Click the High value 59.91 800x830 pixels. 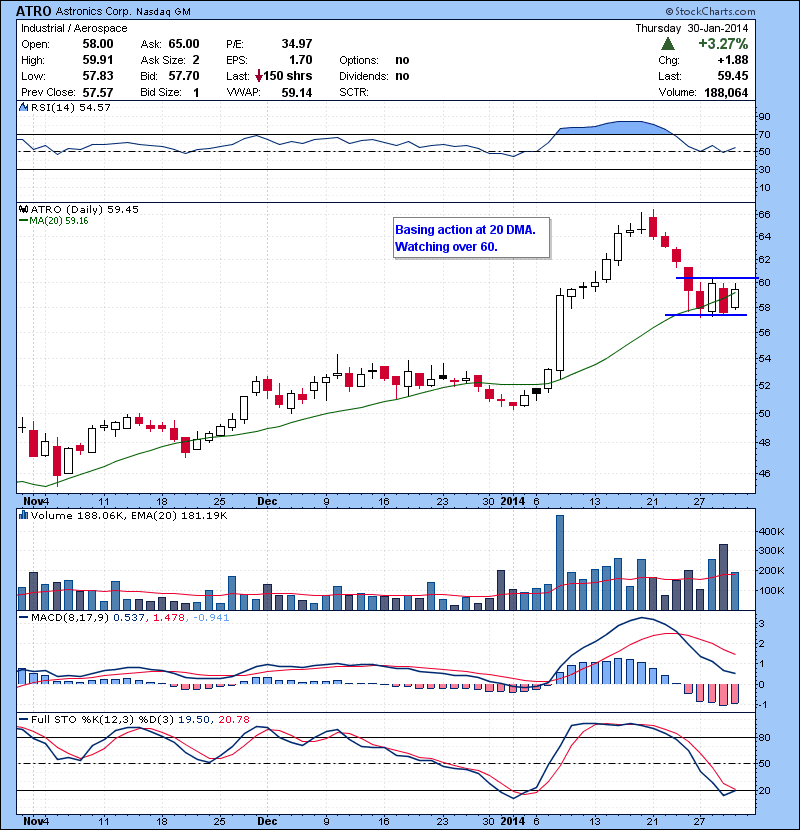(x=98, y=60)
